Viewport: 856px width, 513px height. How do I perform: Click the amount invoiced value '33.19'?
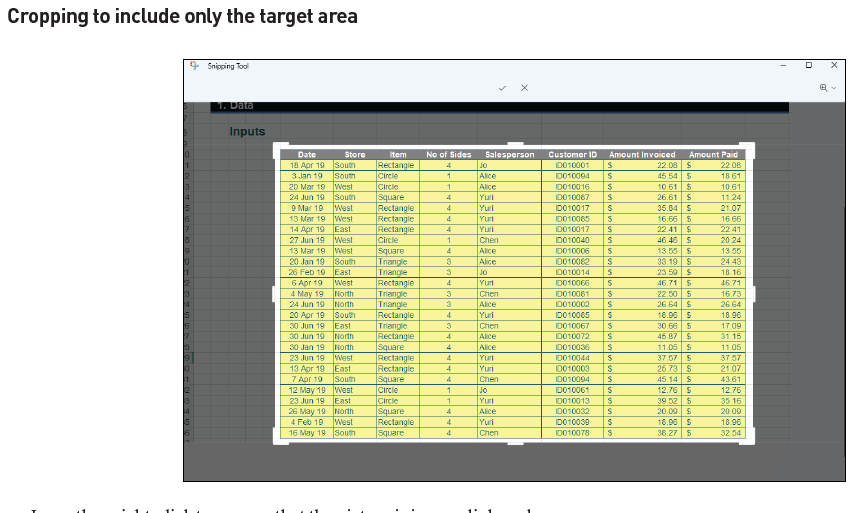click(667, 261)
